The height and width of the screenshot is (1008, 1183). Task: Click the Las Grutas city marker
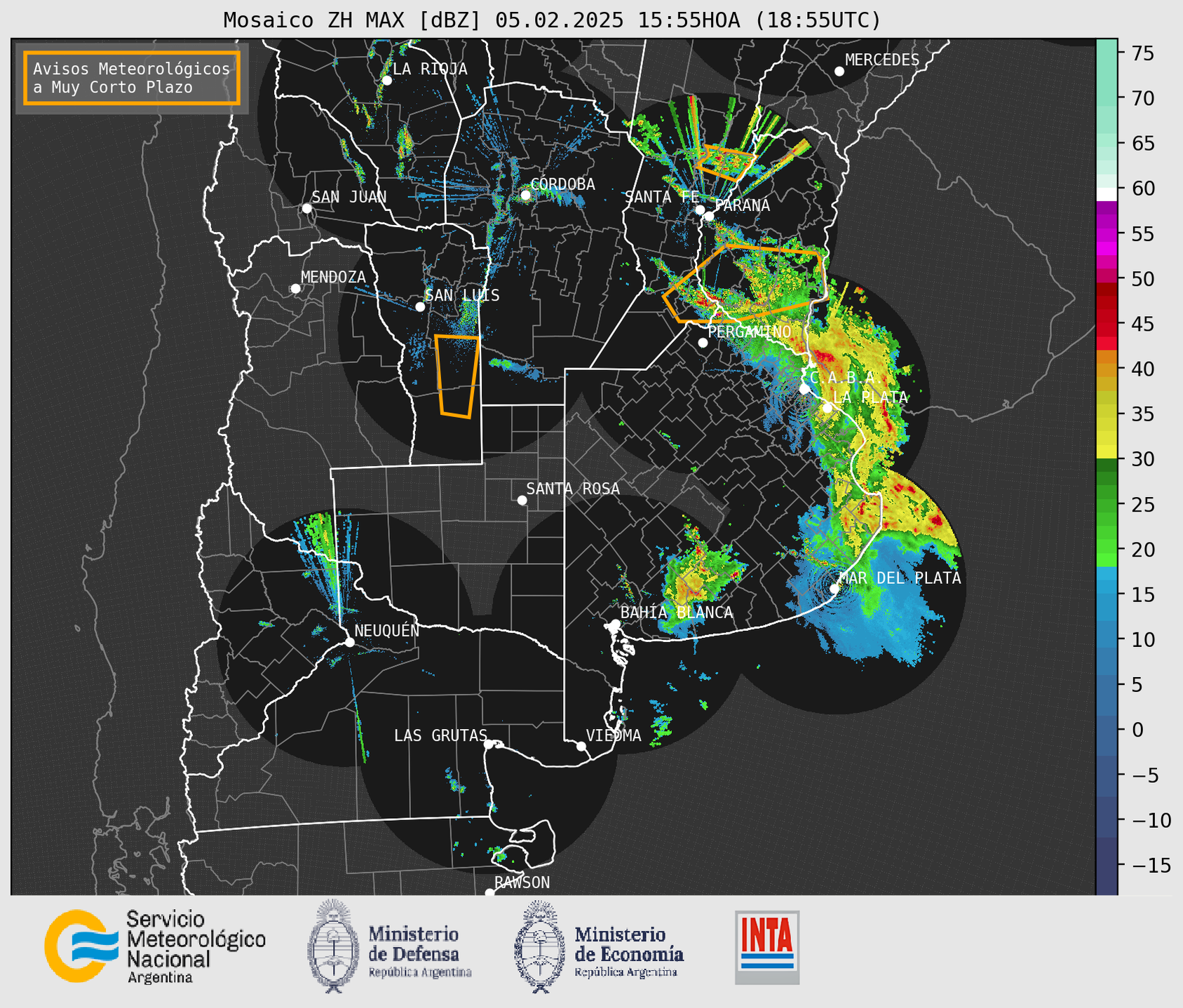pos(489,744)
